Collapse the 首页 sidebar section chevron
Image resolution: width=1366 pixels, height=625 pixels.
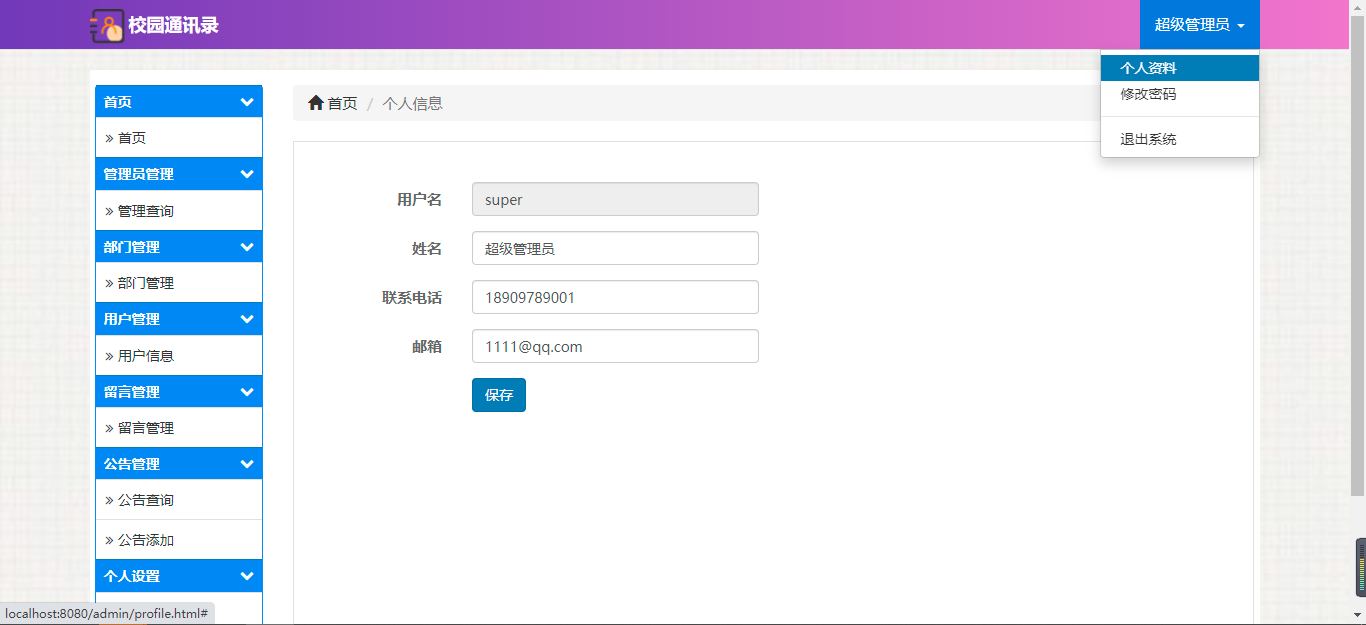pos(247,102)
